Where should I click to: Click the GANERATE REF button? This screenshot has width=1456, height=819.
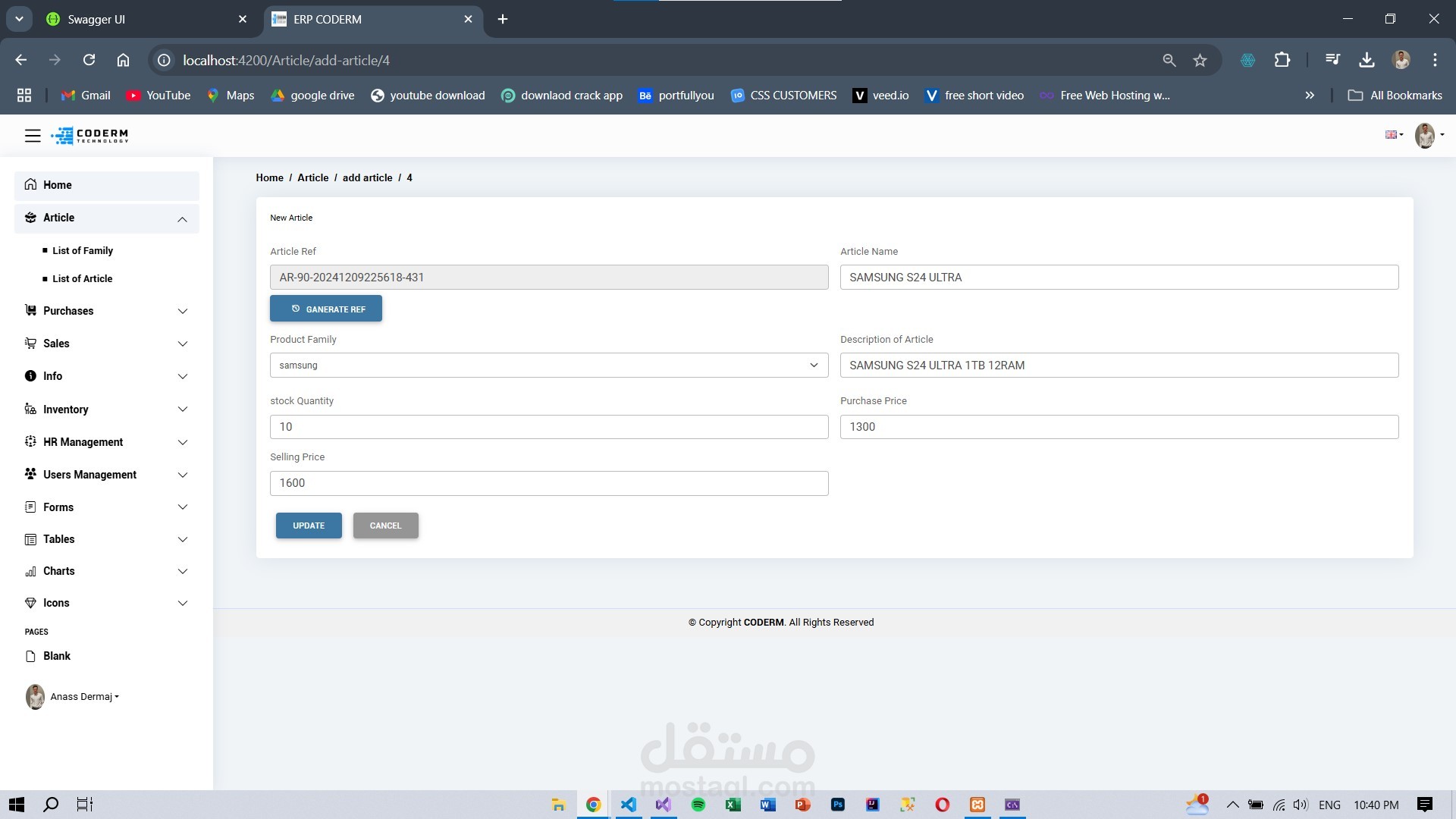(x=326, y=309)
